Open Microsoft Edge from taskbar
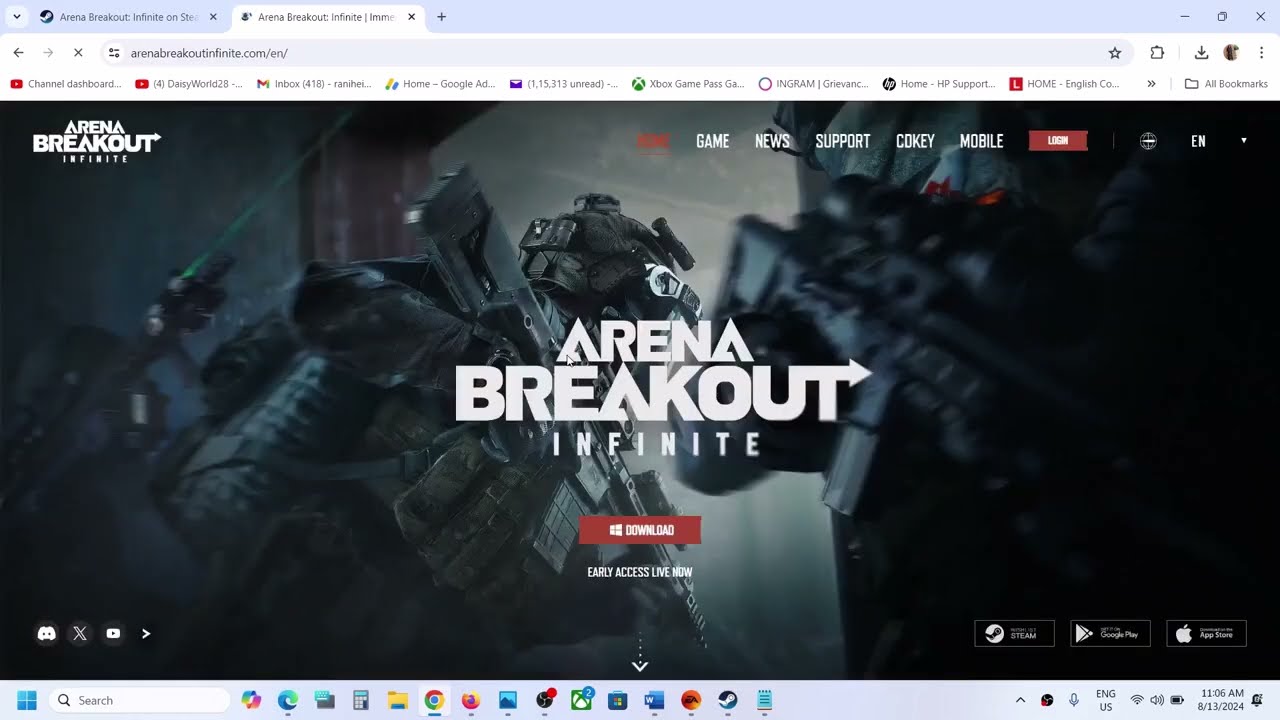This screenshot has width=1280, height=720. pos(288,700)
